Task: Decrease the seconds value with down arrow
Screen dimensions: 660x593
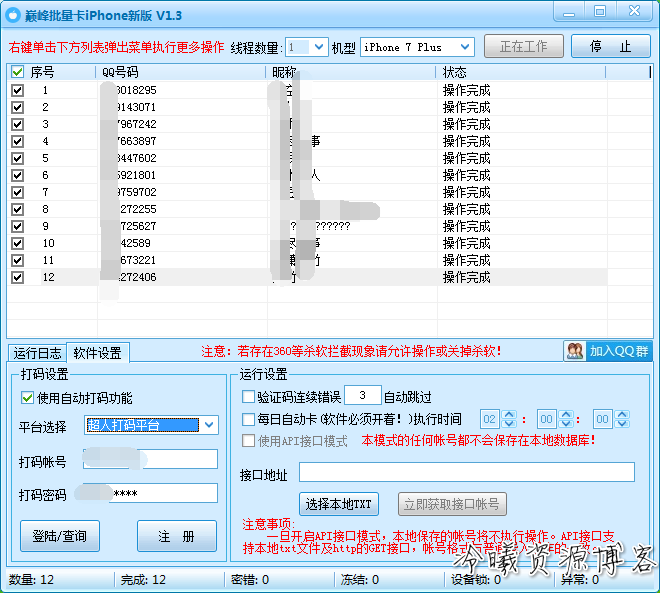Action: click(622, 423)
